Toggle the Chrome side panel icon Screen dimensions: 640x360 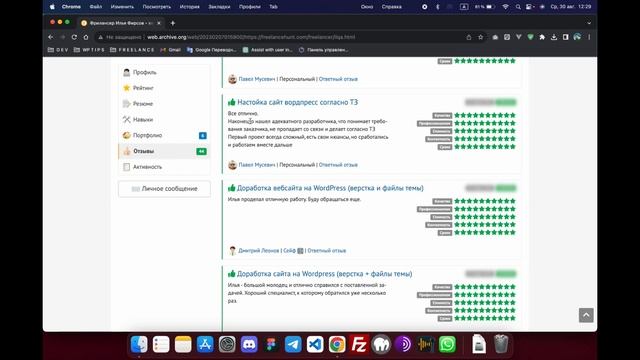pos(565,37)
